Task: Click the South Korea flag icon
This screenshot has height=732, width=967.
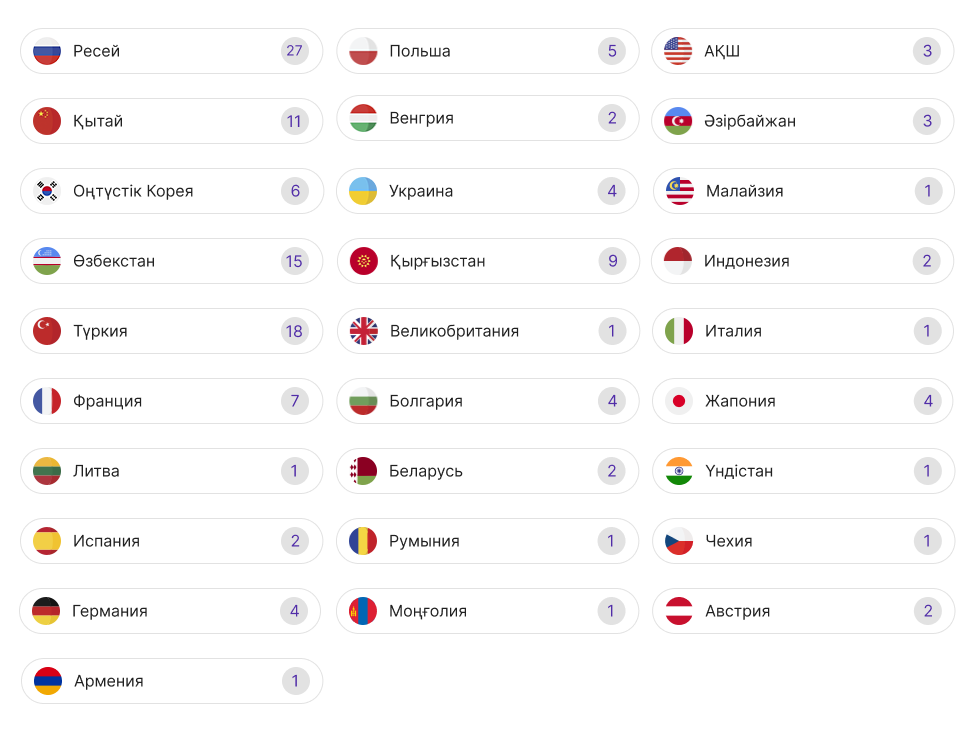Action: pyautogui.click(x=47, y=191)
